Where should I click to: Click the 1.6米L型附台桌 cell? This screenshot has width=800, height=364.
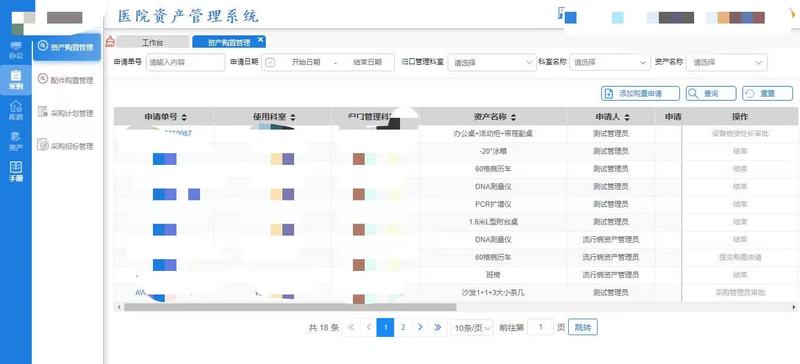493,222
